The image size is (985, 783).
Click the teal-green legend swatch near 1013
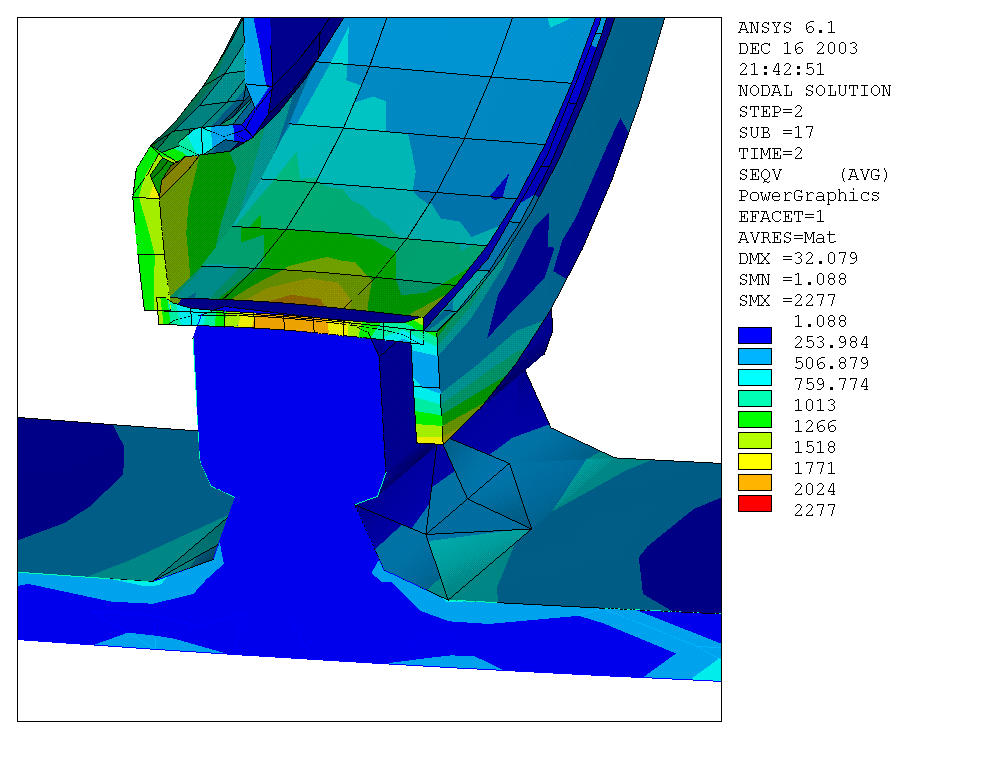point(754,398)
